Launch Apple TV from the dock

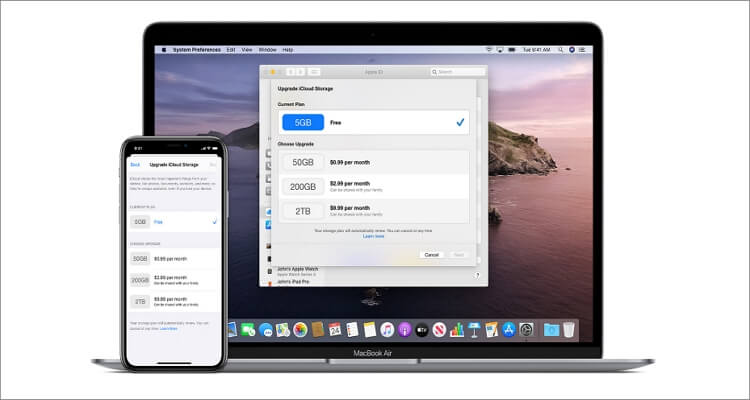[422, 330]
